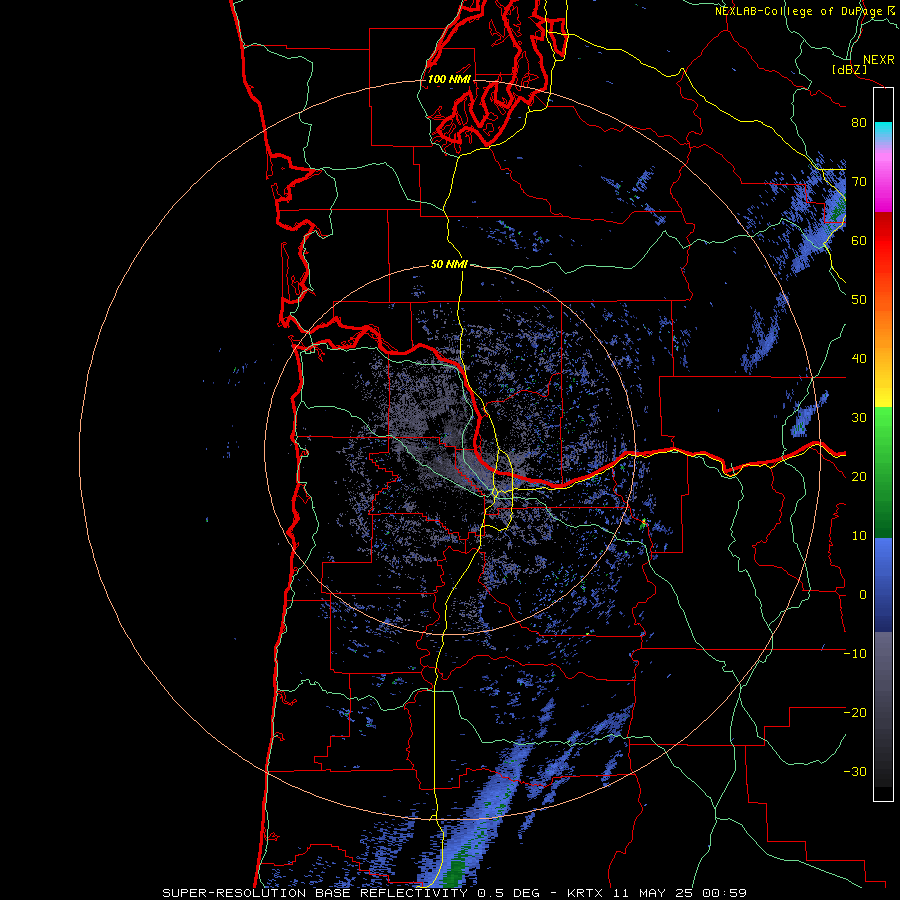Image resolution: width=900 pixels, height=900 pixels.
Task: Click the 00:59 timestamp in caption
Action: tap(724, 893)
